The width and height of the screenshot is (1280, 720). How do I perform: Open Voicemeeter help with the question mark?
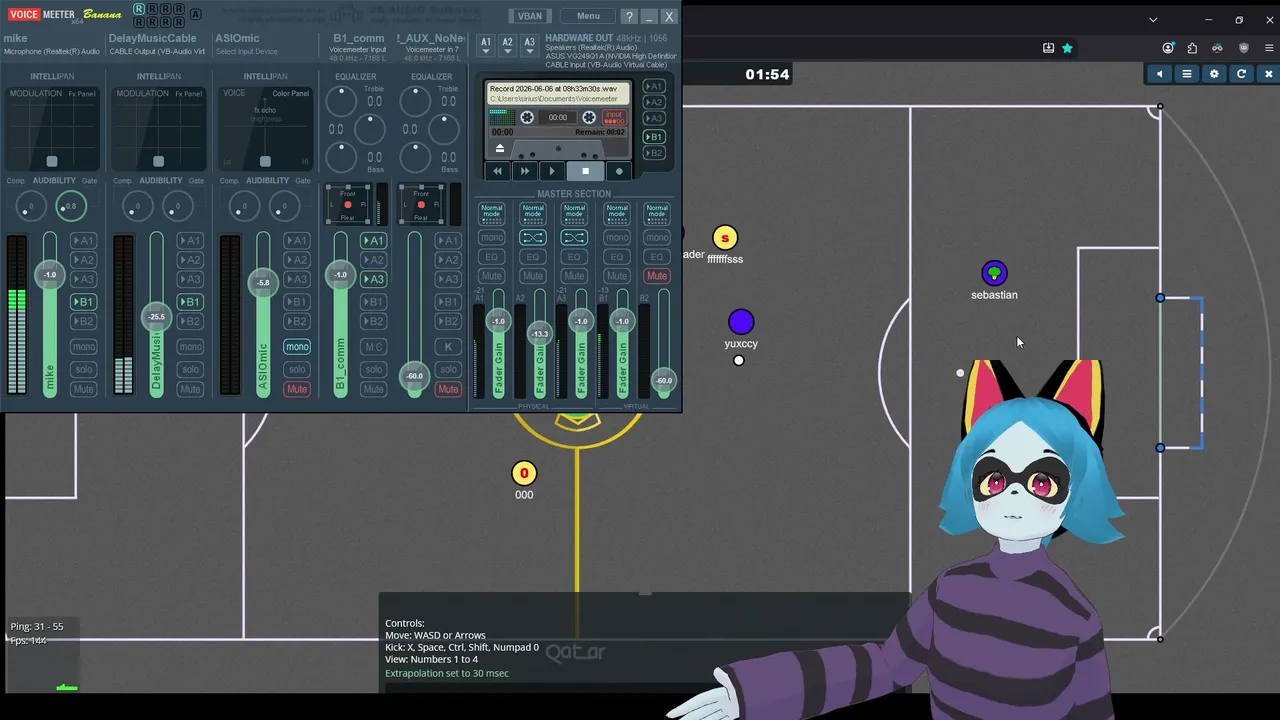(629, 16)
